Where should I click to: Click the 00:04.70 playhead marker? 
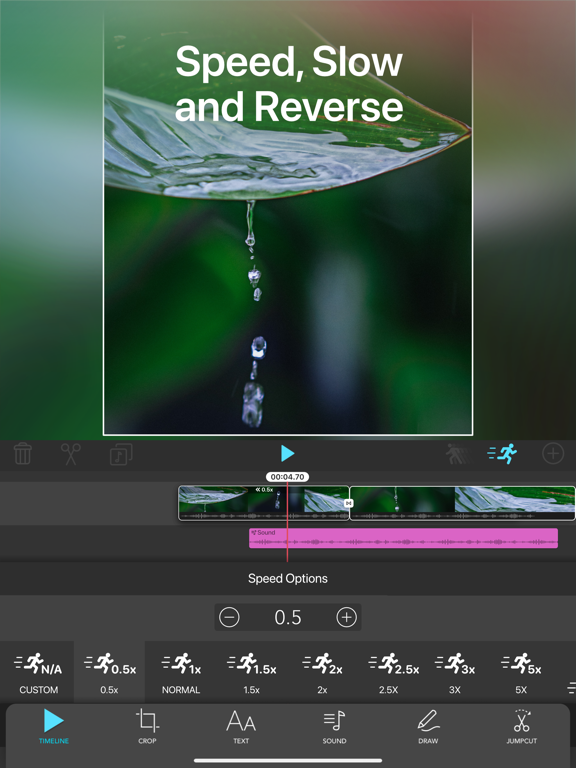tap(288, 477)
